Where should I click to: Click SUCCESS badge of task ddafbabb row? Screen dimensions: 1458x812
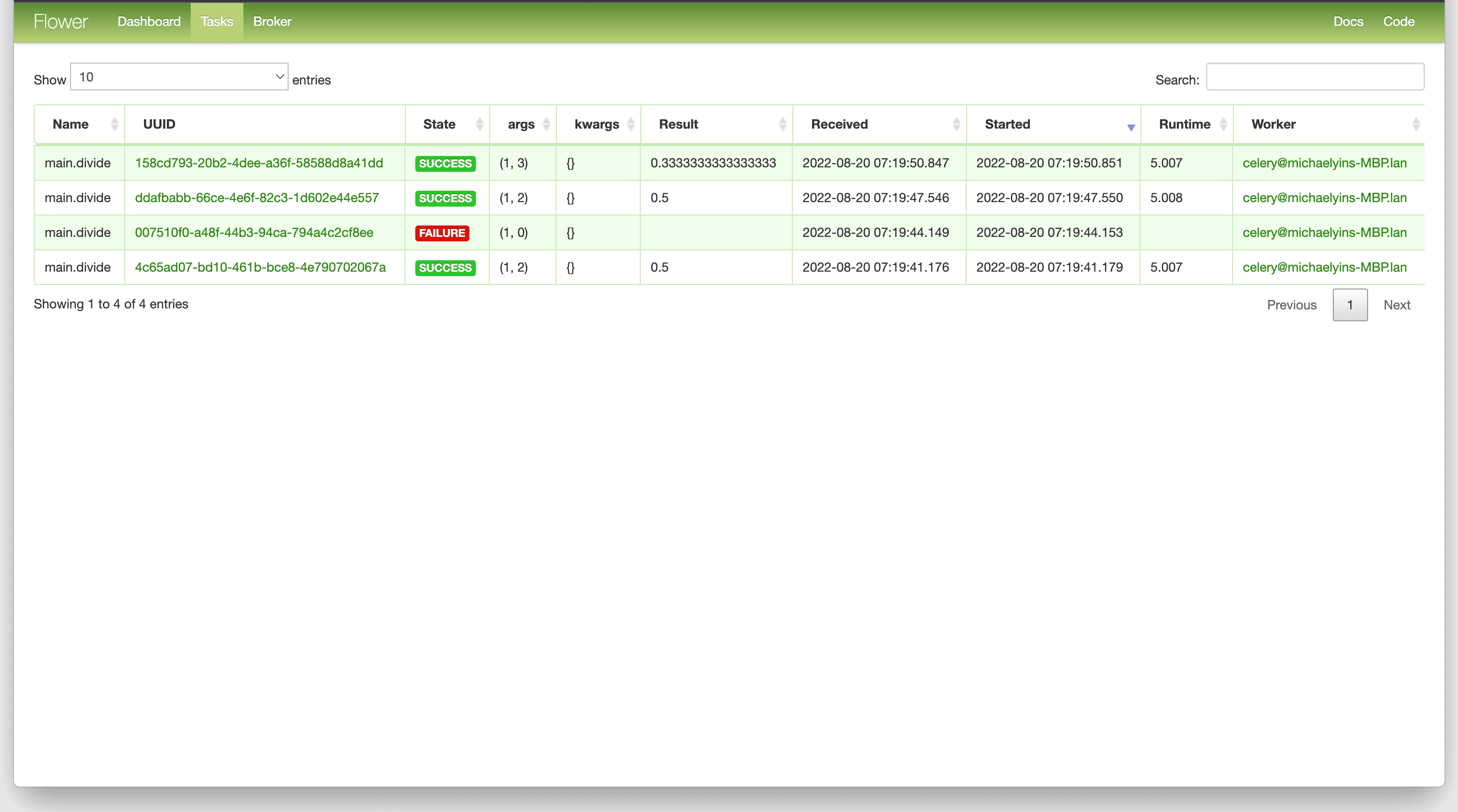tap(446, 198)
